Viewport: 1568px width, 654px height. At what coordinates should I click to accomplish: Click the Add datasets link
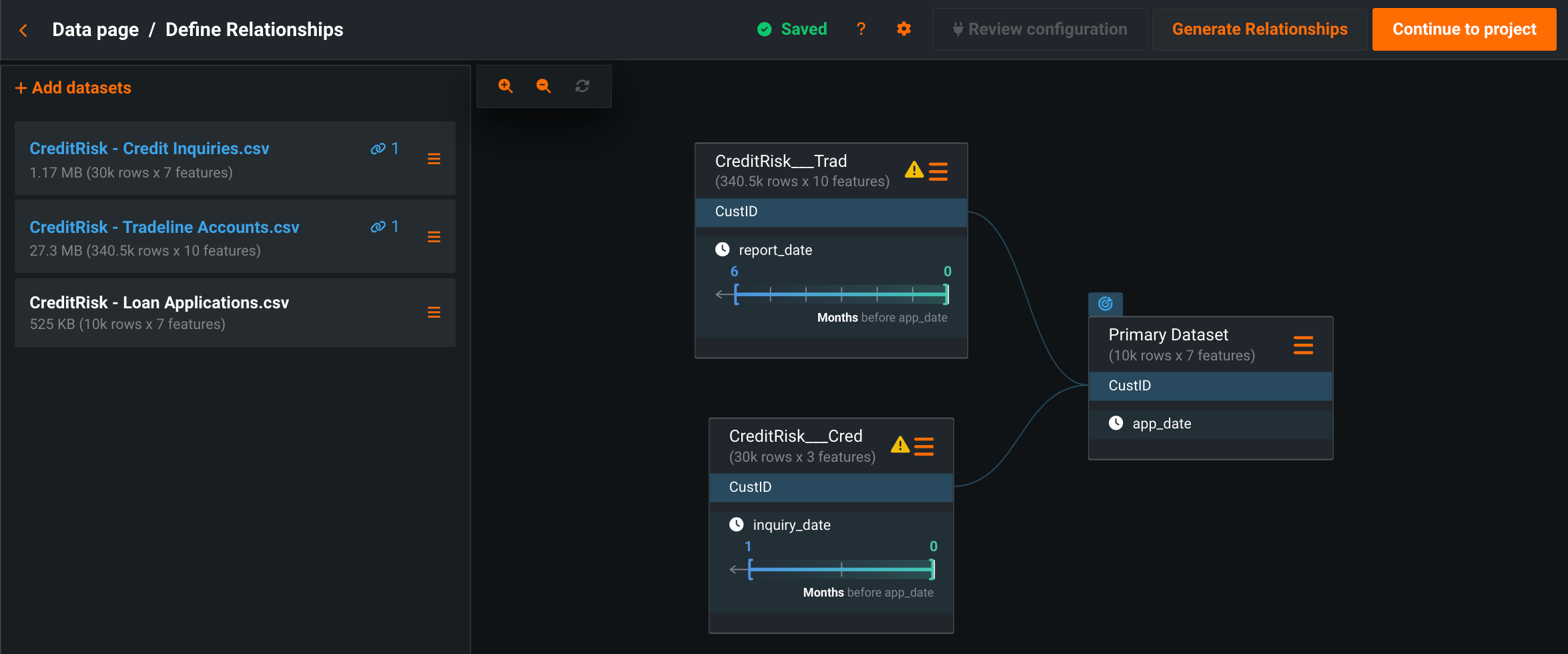pos(73,88)
